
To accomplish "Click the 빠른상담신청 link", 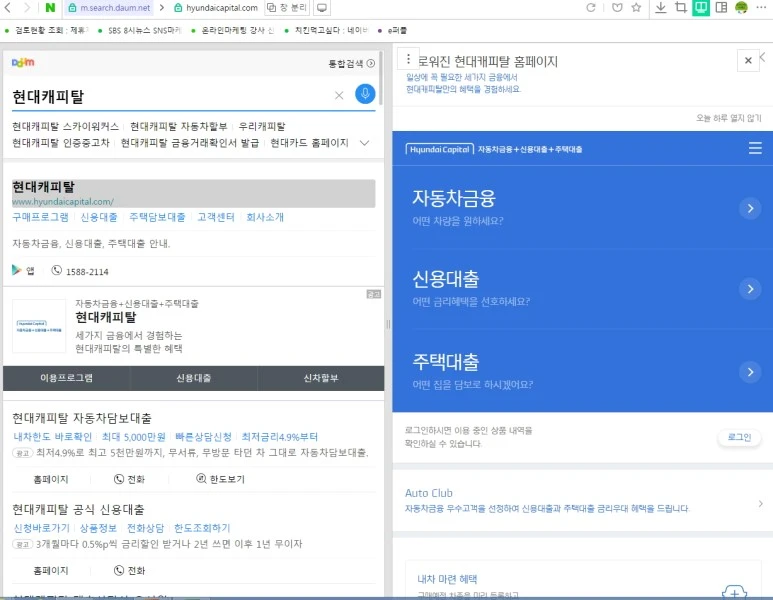I will (203, 437).
